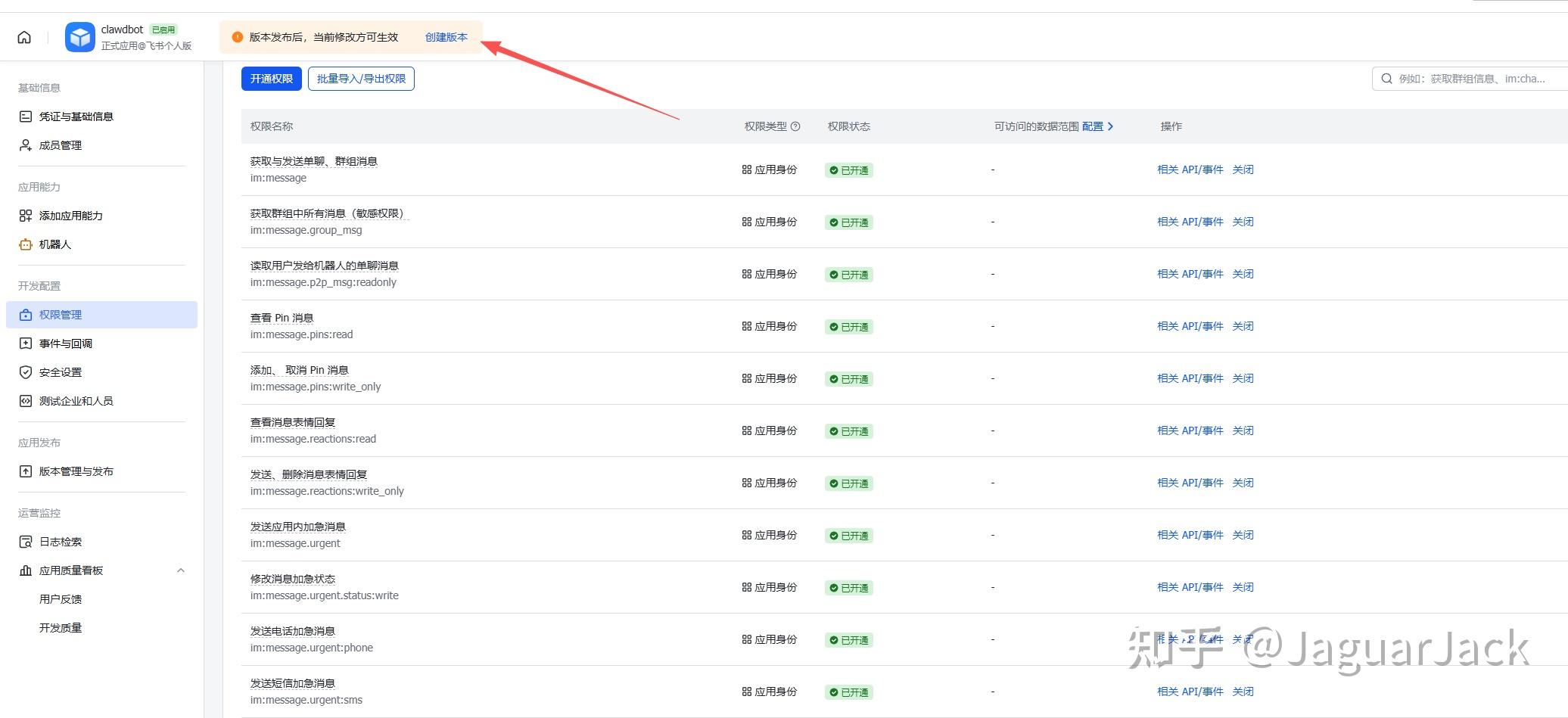The width and height of the screenshot is (1568, 718).
Task: Expand the 配置 chevron in data scope header
Action: (x=1110, y=126)
